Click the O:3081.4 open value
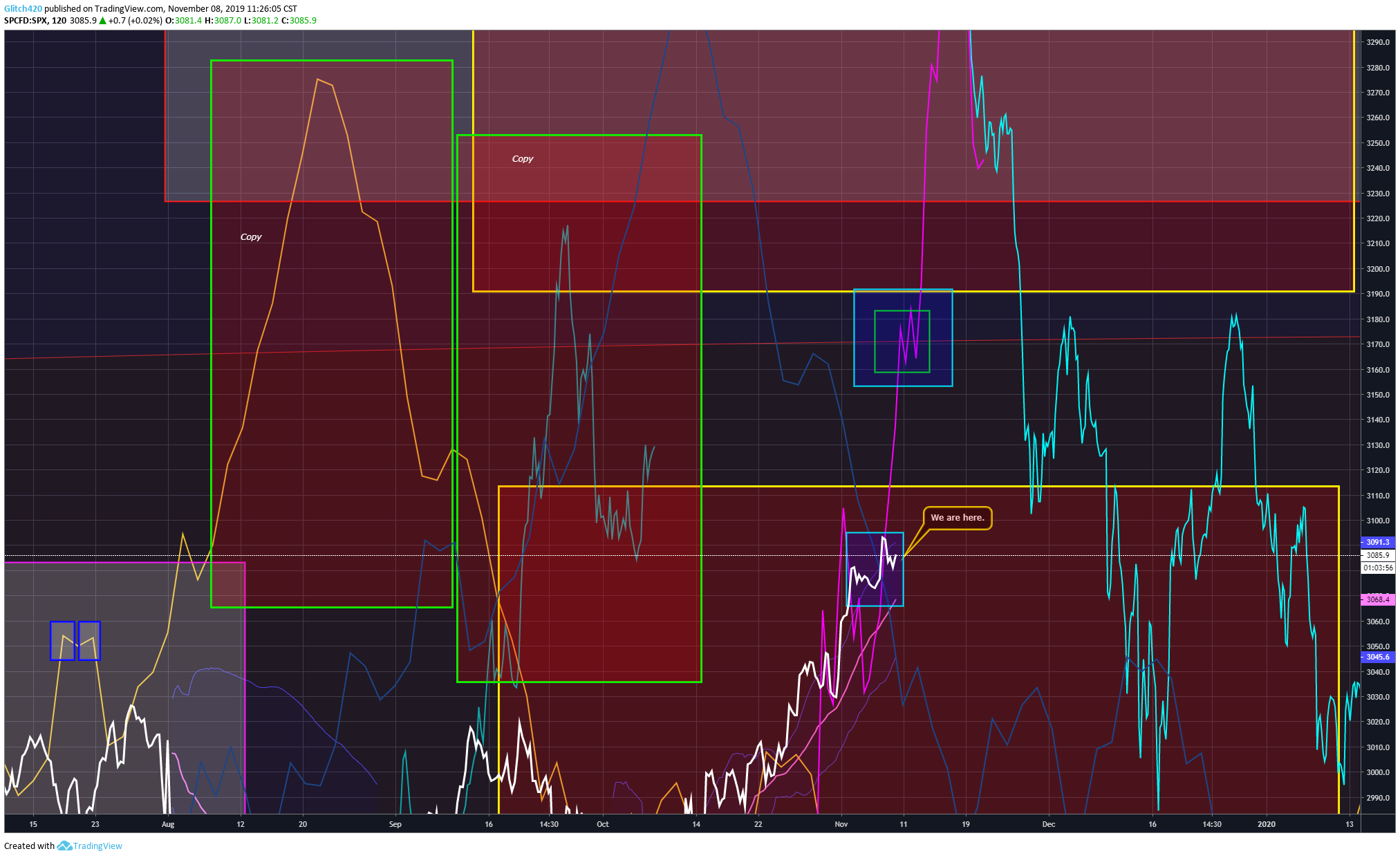This screenshot has width=1400, height=858. 183,21
